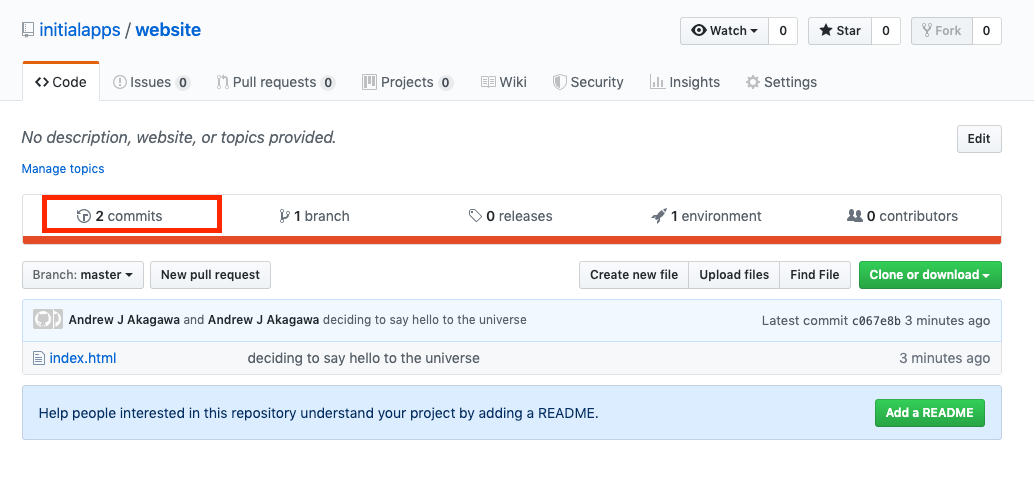Click the Manage topics link

63,169
